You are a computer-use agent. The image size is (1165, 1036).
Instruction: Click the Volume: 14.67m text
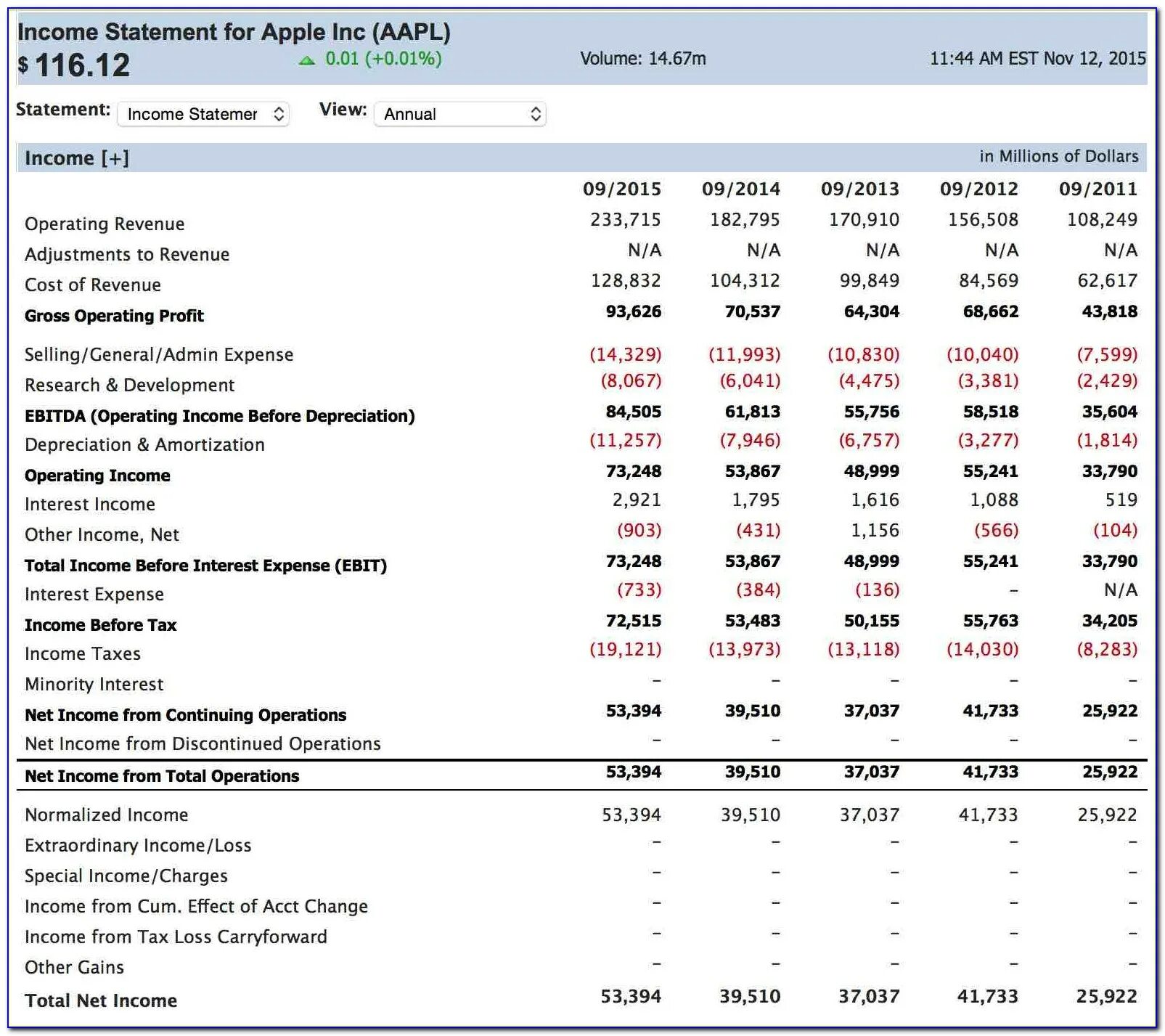[x=643, y=59]
